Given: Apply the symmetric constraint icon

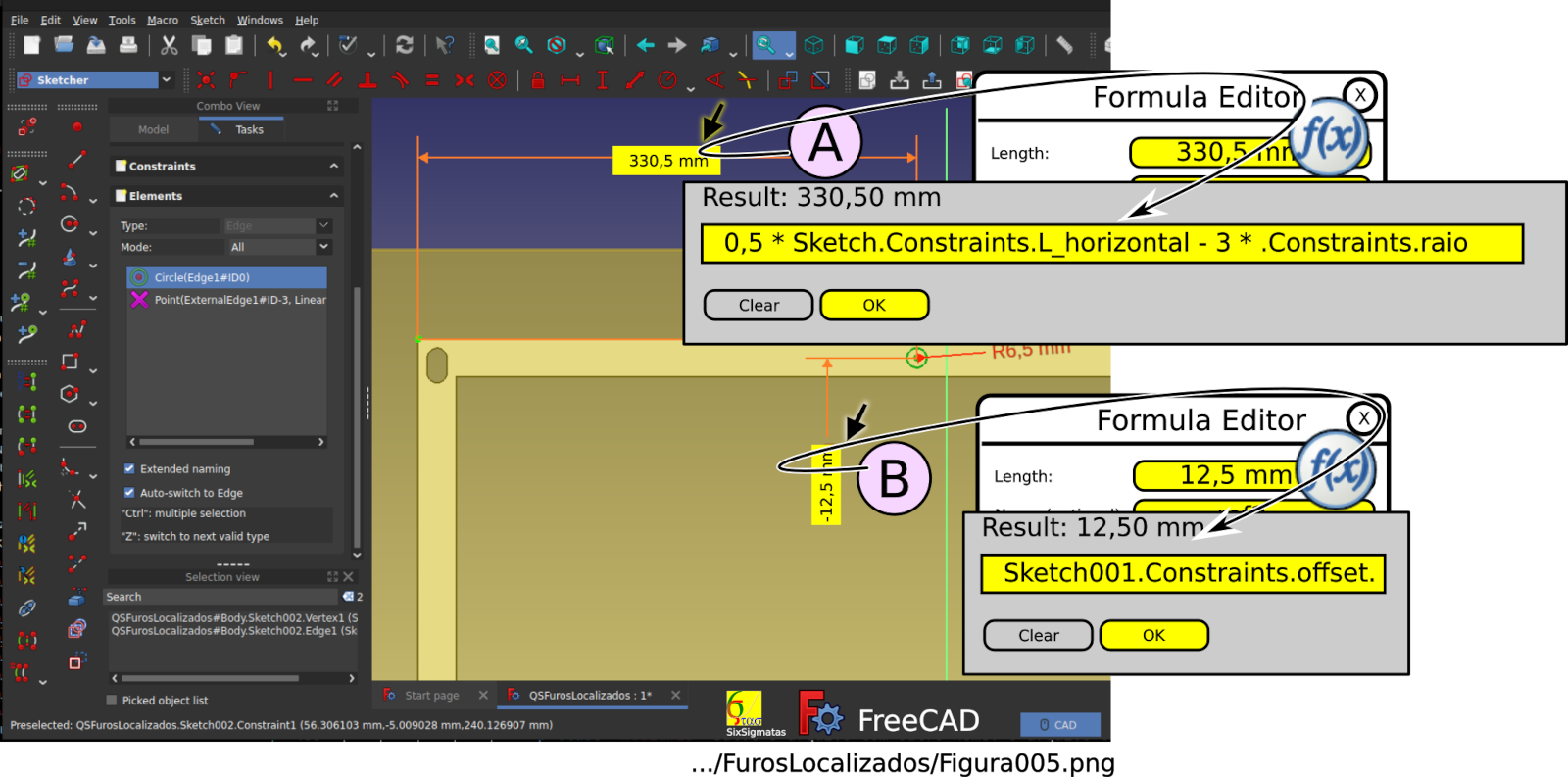Looking at the screenshot, I should coord(465,80).
